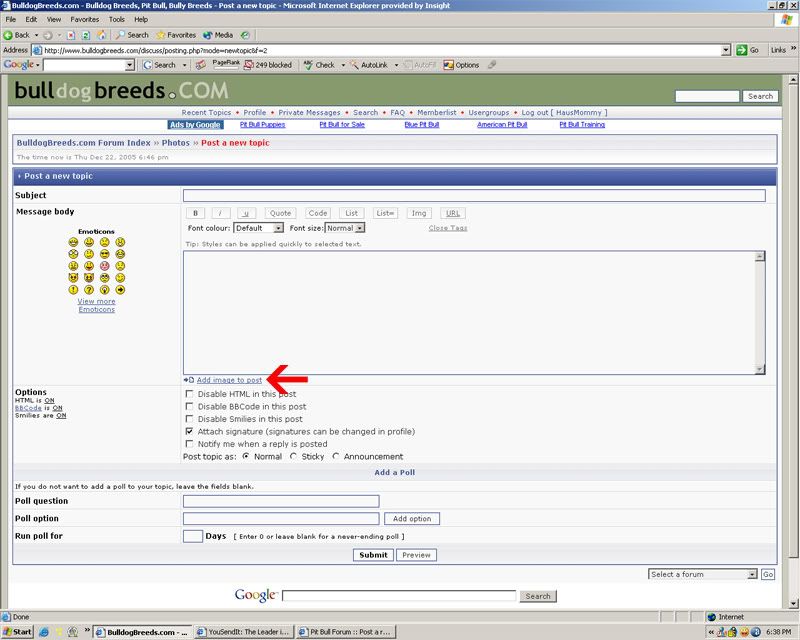This screenshot has height=640, width=800.
Task: Click the PageRank indicator in Google toolbar
Action: point(226,63)
